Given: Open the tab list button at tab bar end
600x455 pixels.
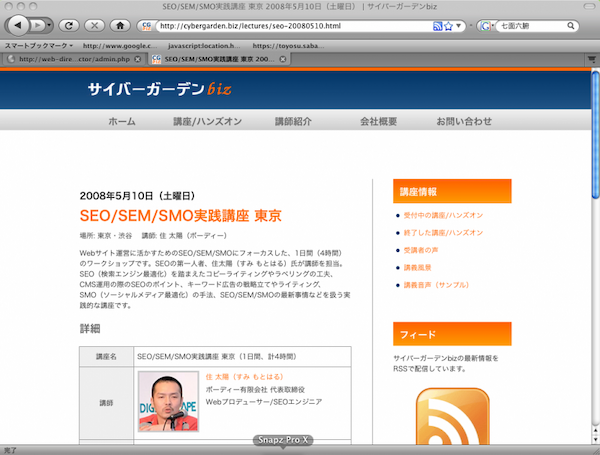Looking at the screenshot, I should [x=592, y=59].
